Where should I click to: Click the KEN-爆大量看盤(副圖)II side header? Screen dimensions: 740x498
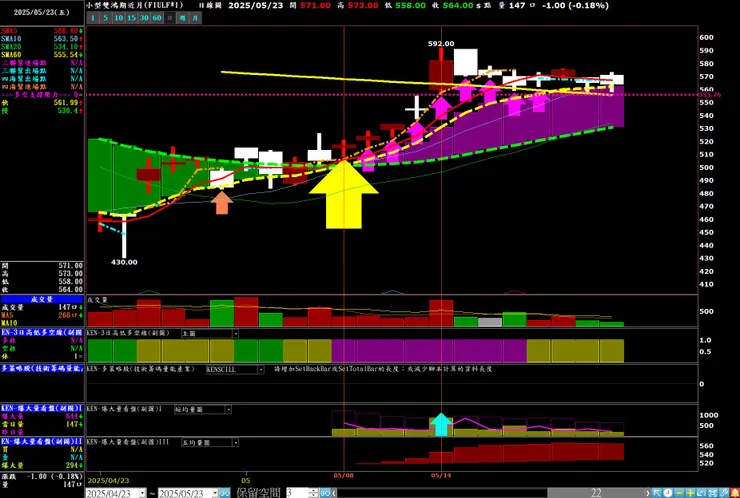[42, 441]
